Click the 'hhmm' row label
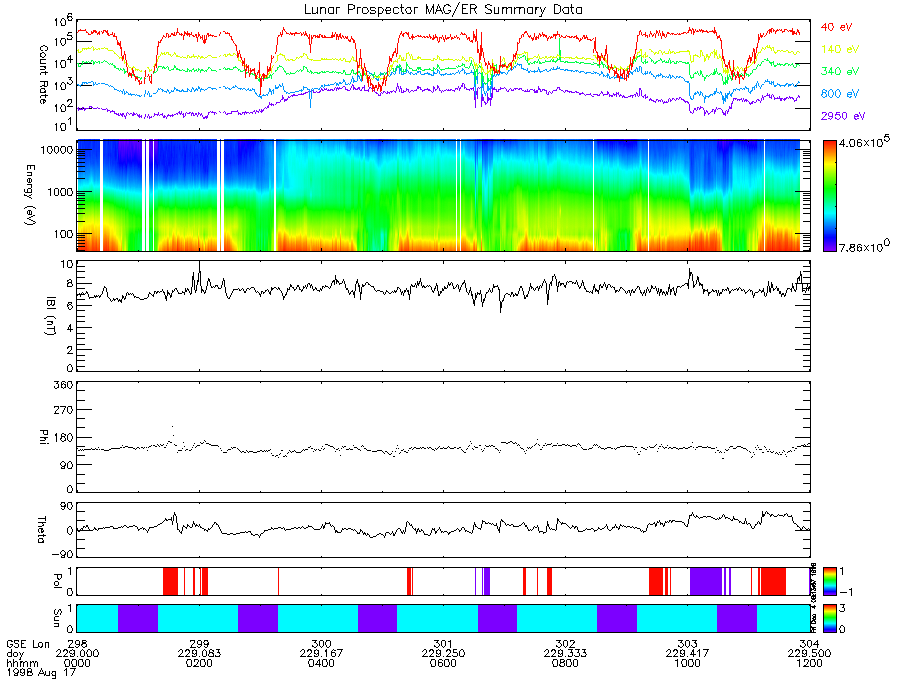900x700 pixels. (22, 663)
